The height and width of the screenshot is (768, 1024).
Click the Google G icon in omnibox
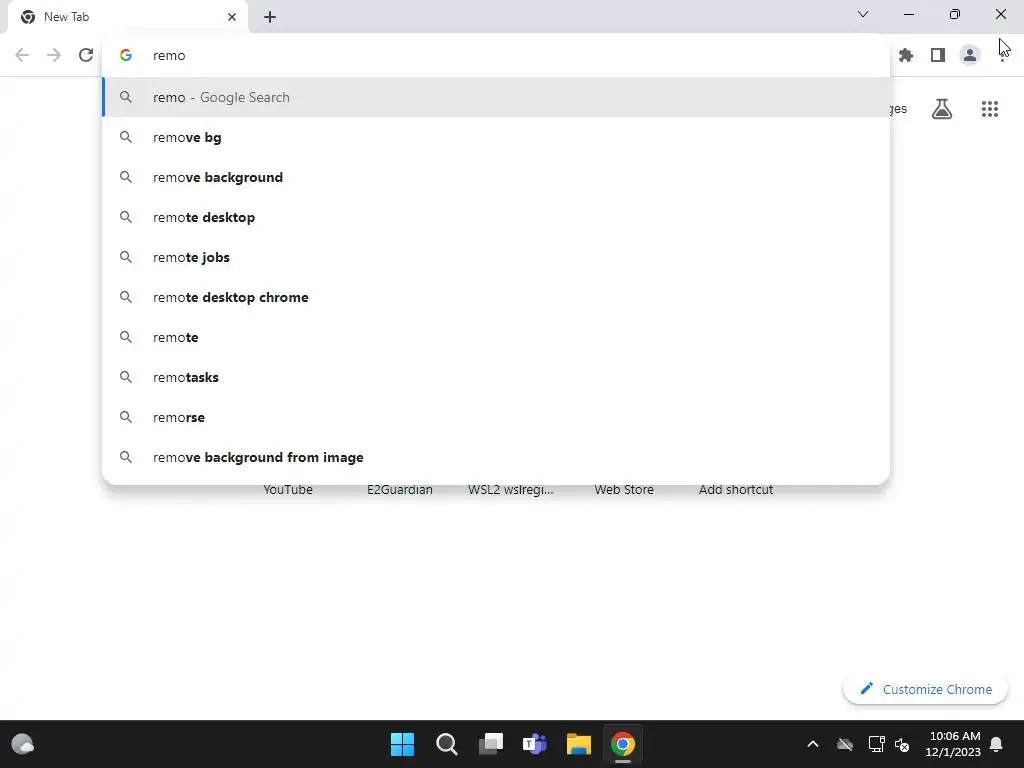(x=126, y=55)
